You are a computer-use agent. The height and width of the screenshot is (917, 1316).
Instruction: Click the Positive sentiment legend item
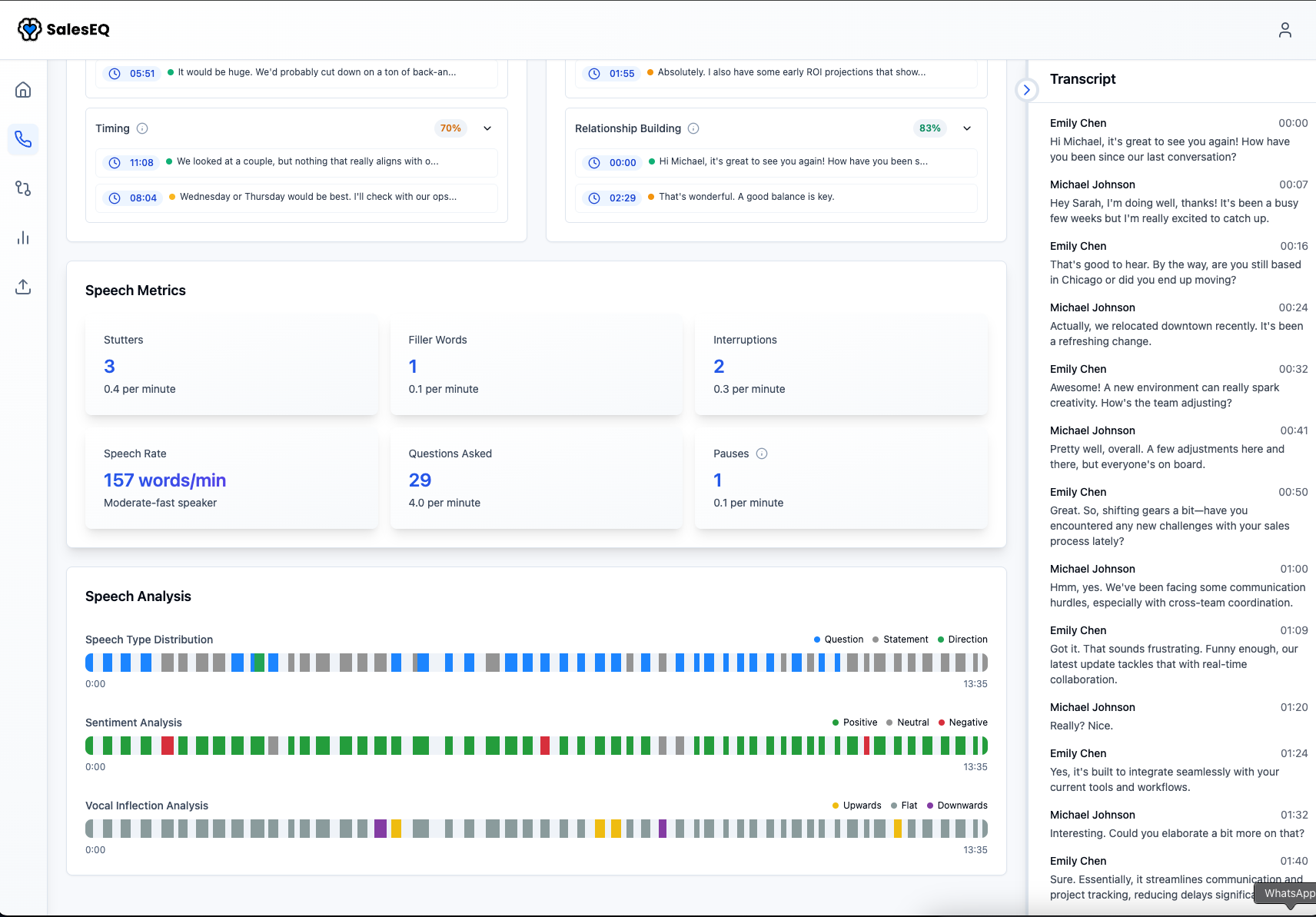[x=855, y=723]
